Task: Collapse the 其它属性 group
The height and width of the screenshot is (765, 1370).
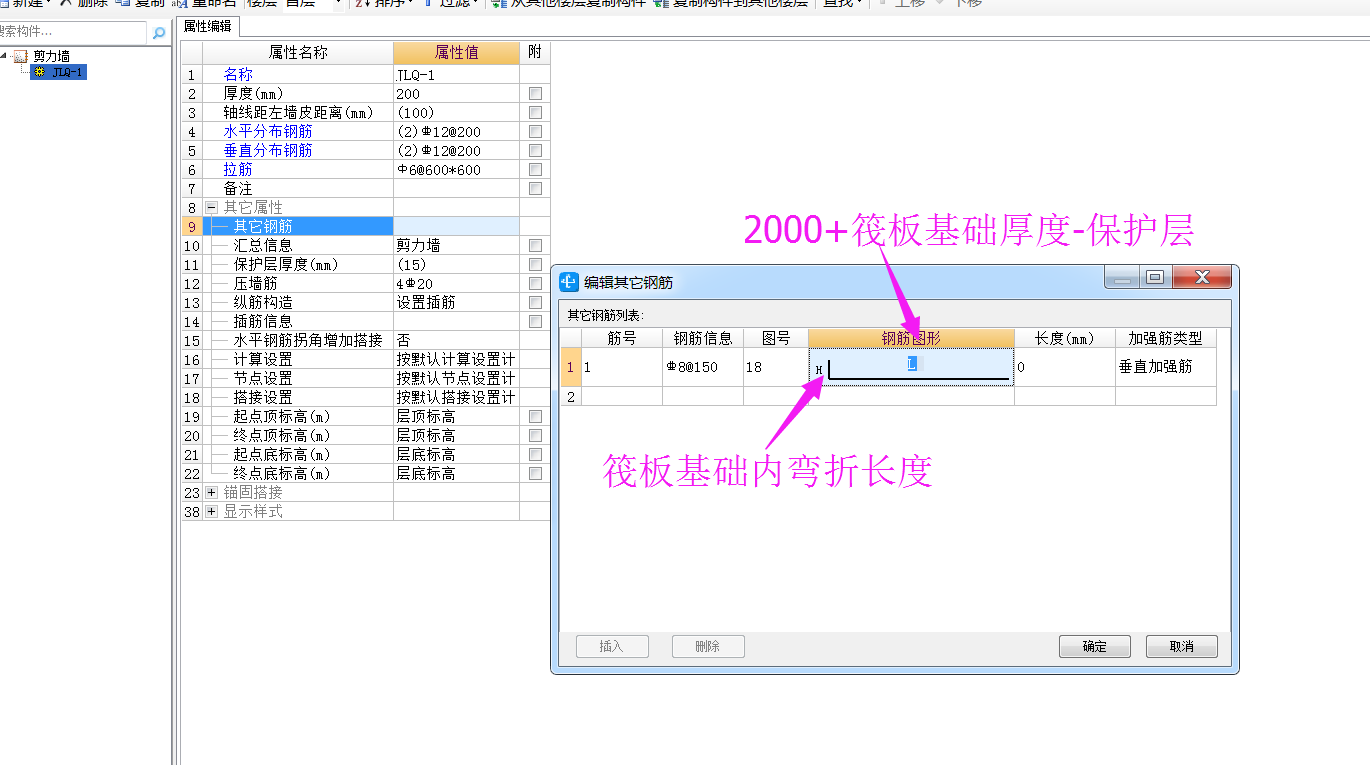Action: coord(211,207)
